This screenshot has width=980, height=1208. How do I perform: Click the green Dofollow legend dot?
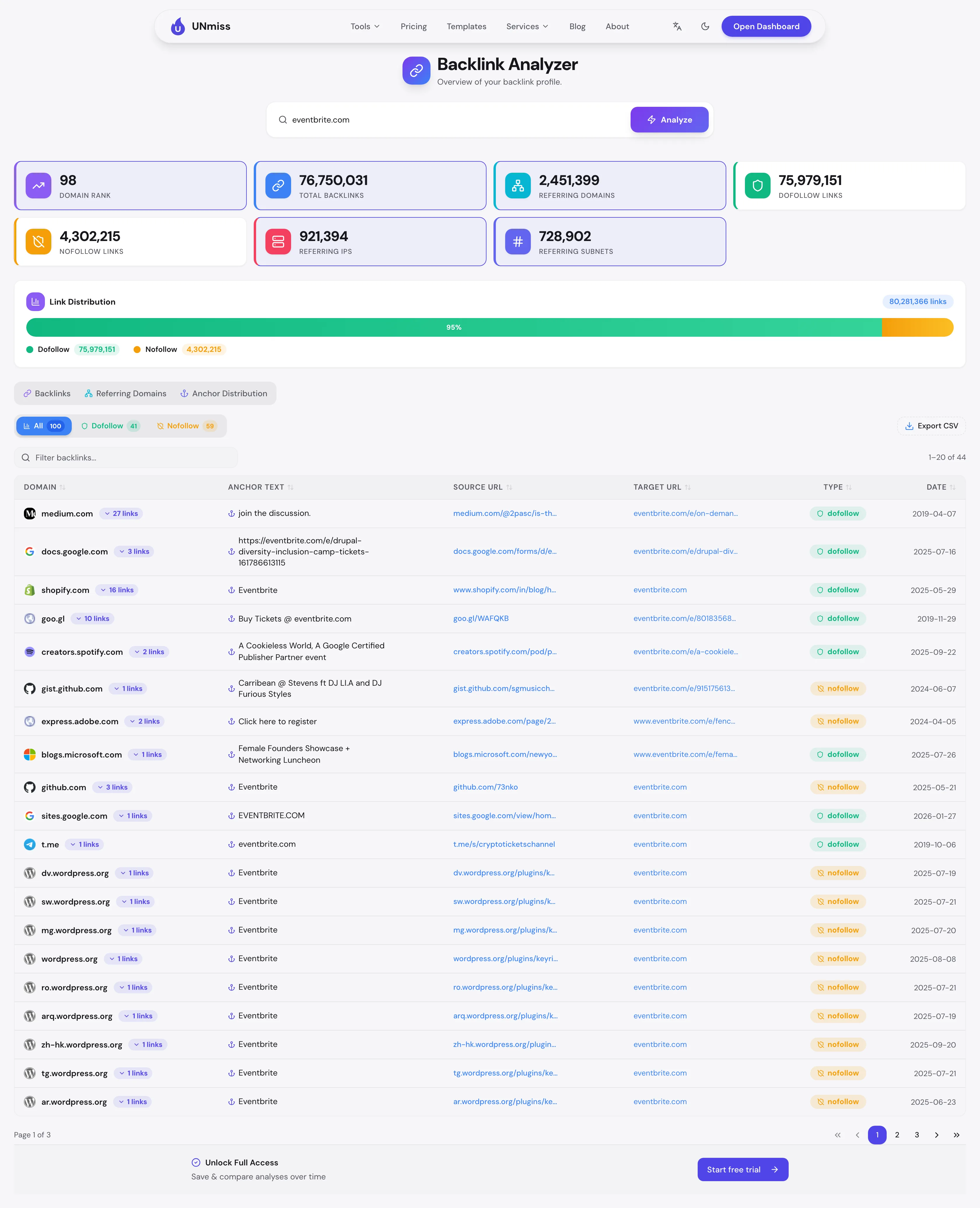[30, 350]
